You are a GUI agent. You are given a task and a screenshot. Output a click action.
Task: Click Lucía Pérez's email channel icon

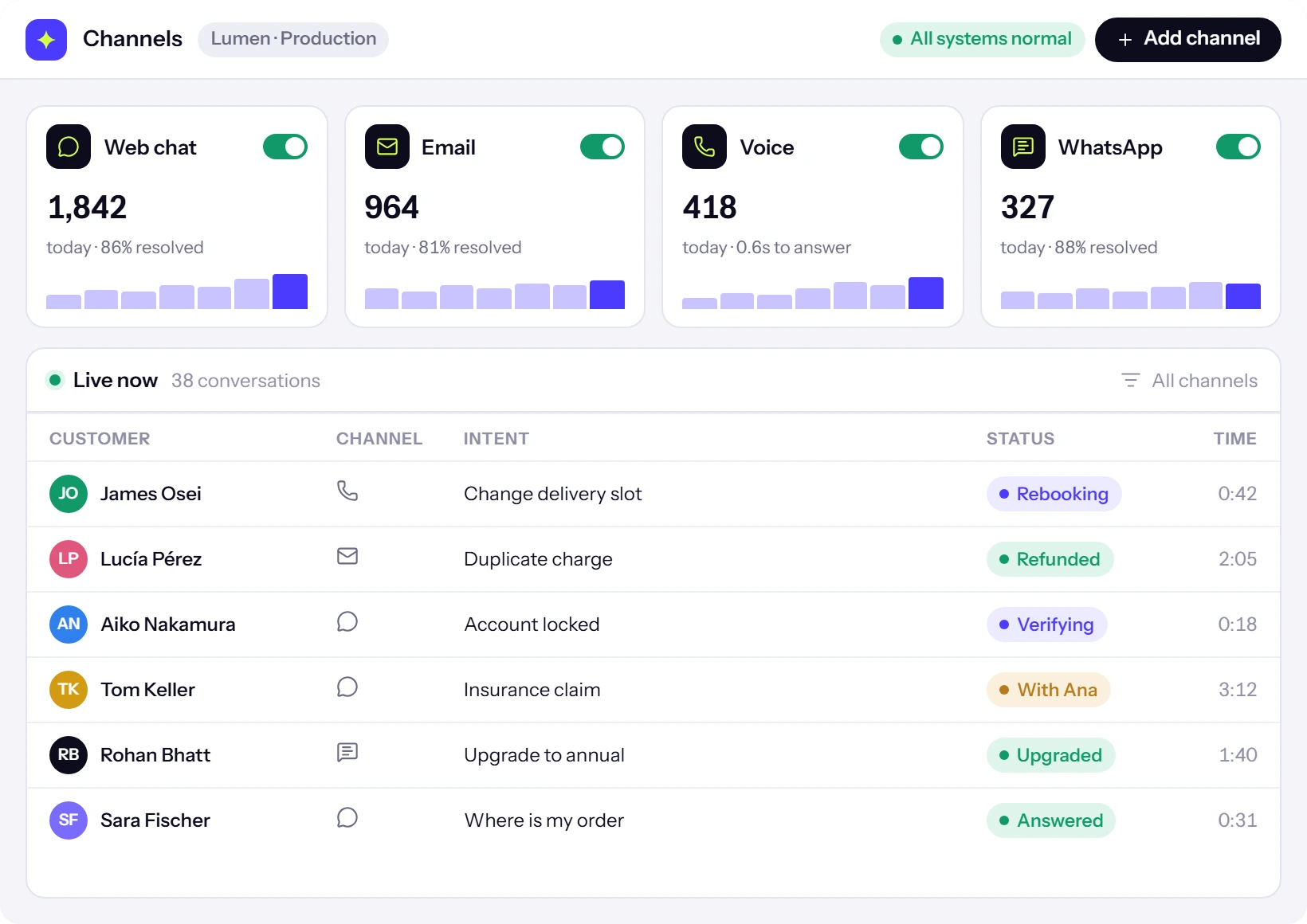[x=347, y=556]
